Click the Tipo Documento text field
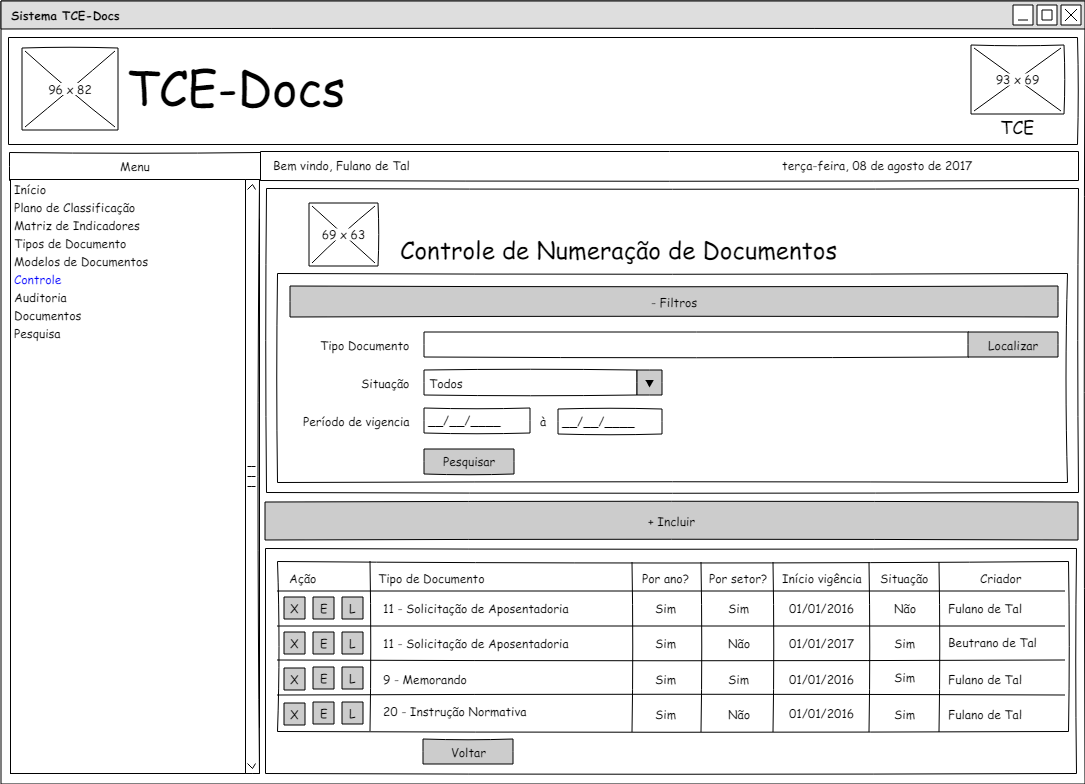Viewport: 1085px width, 784px height. [x=695, y=345]
